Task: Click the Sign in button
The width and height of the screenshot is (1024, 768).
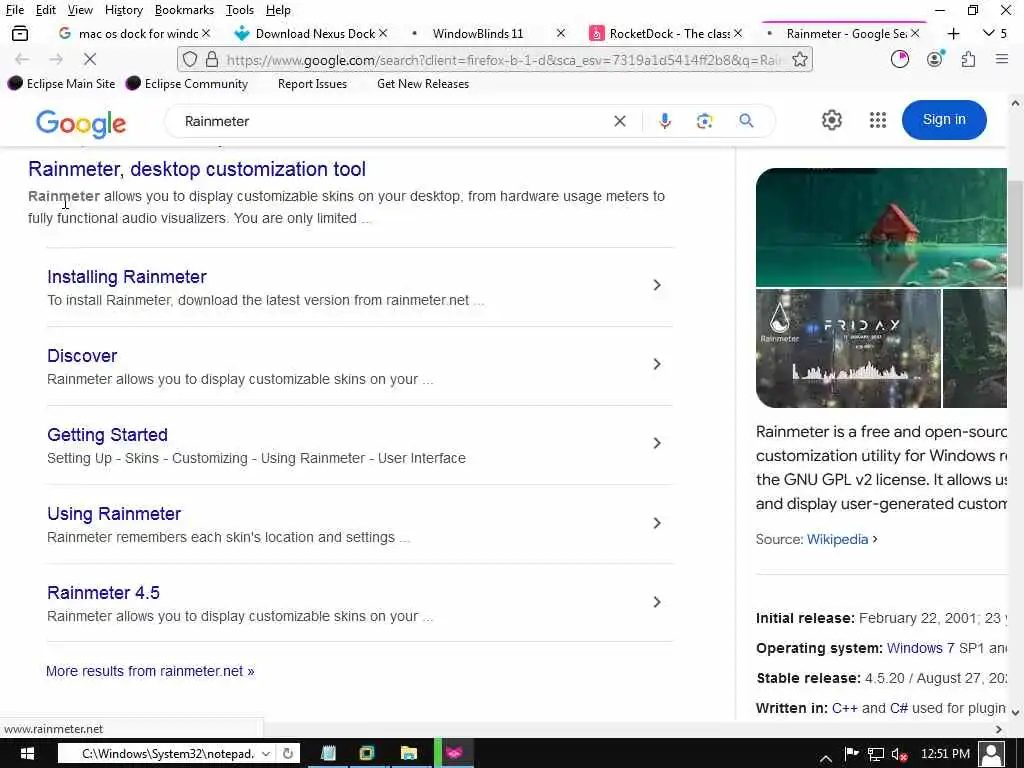Action: click(x=944, y=120)
